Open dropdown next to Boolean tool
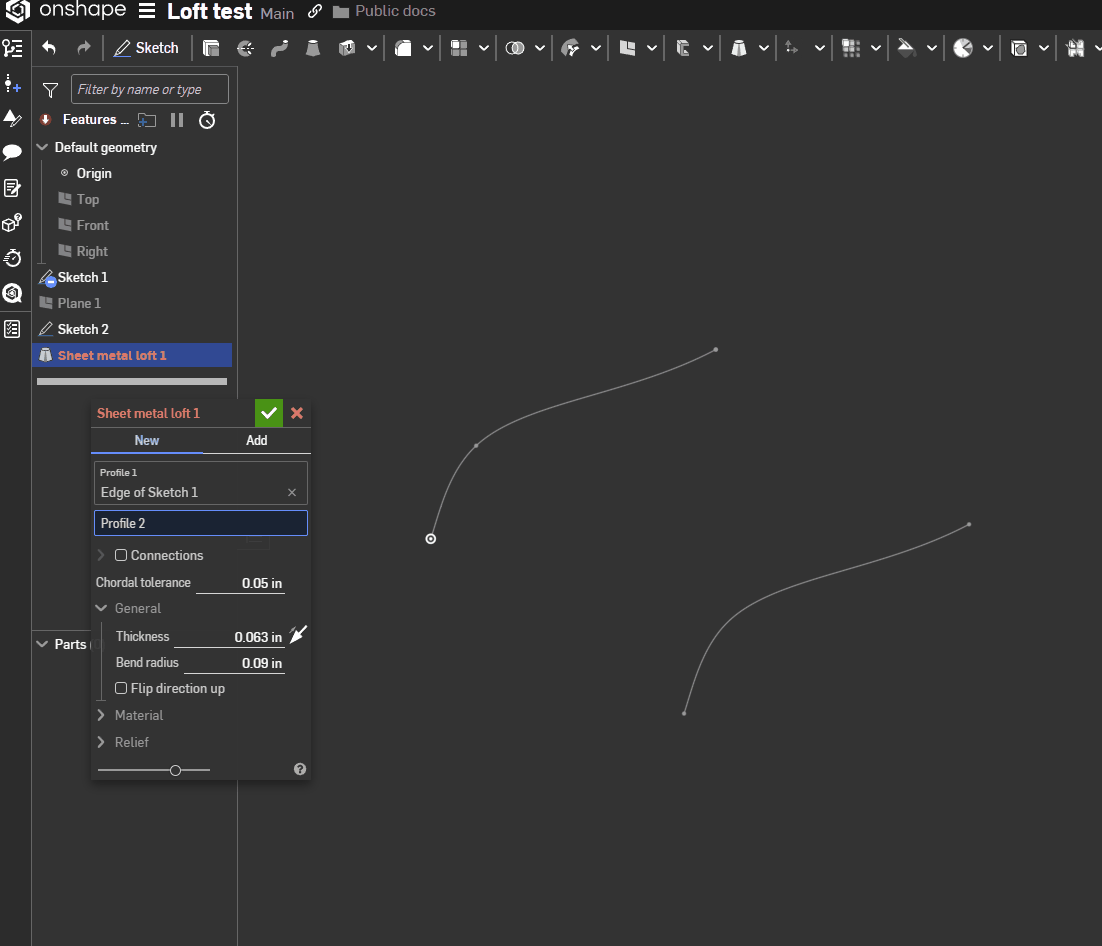This screenshot has height=946, width=1102. [540, 48]
